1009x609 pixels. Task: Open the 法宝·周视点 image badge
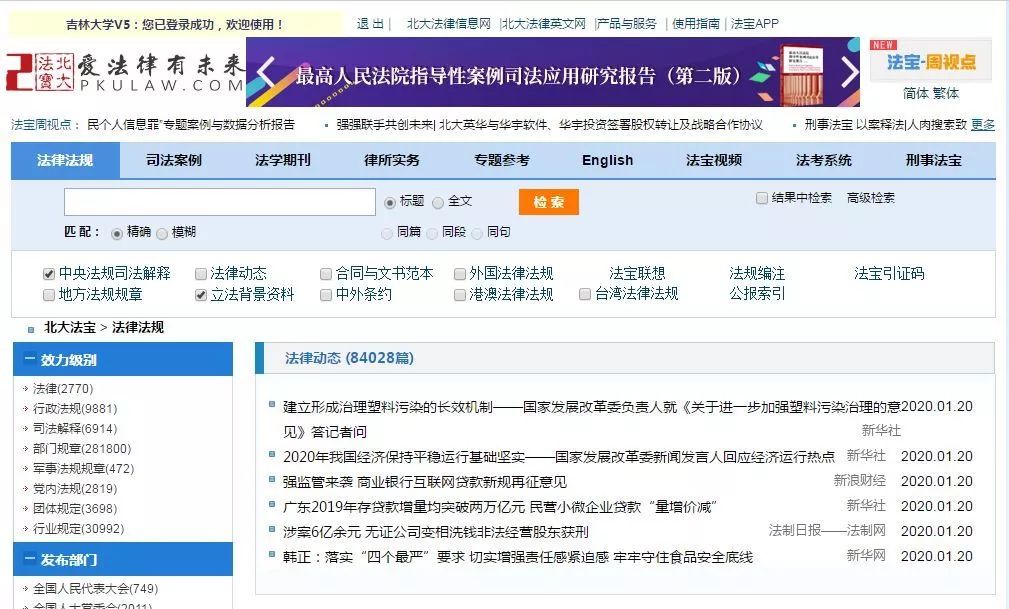[x=930, y=61]
